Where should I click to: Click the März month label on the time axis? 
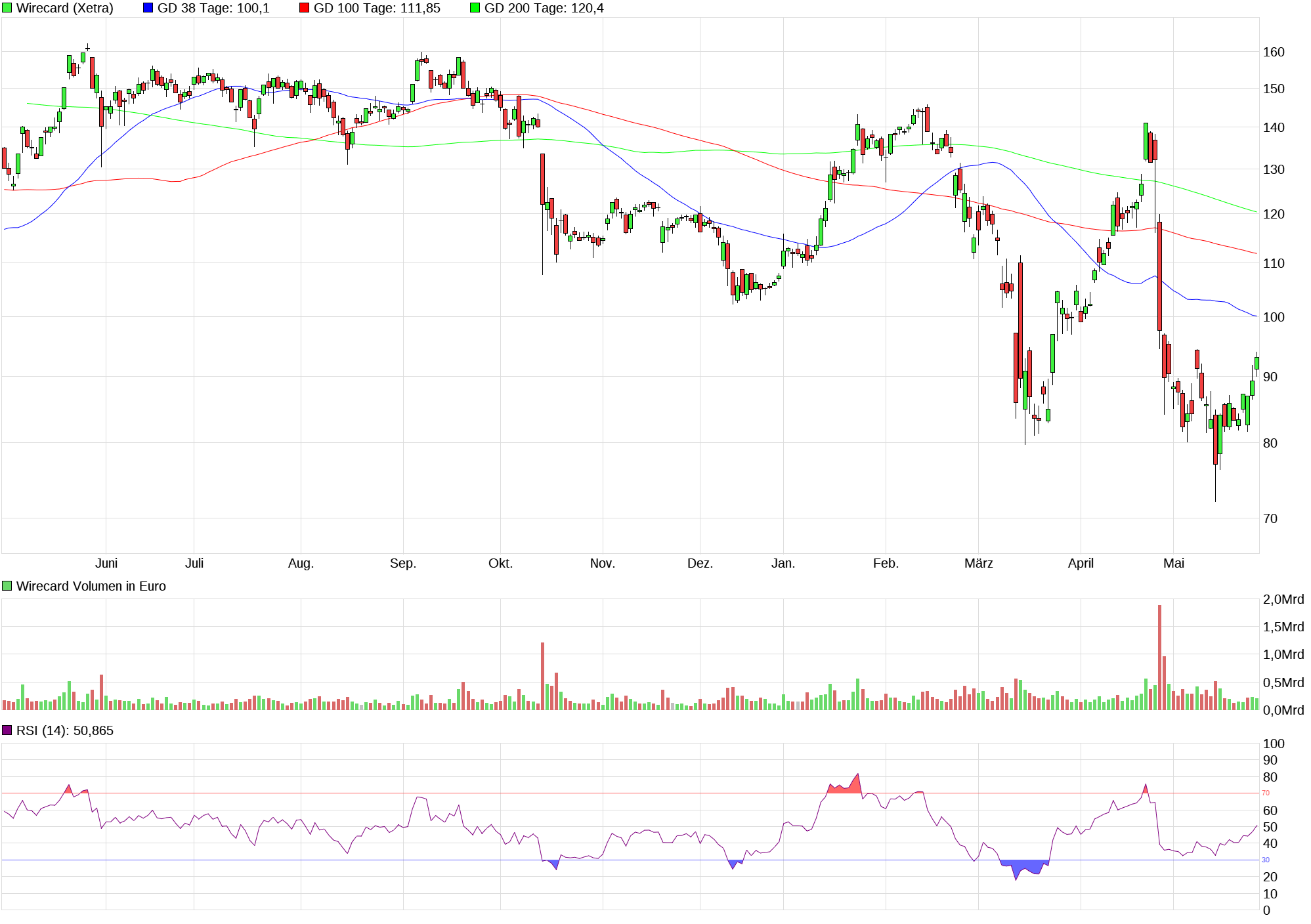pyautogui.click(x=978, y=563)
